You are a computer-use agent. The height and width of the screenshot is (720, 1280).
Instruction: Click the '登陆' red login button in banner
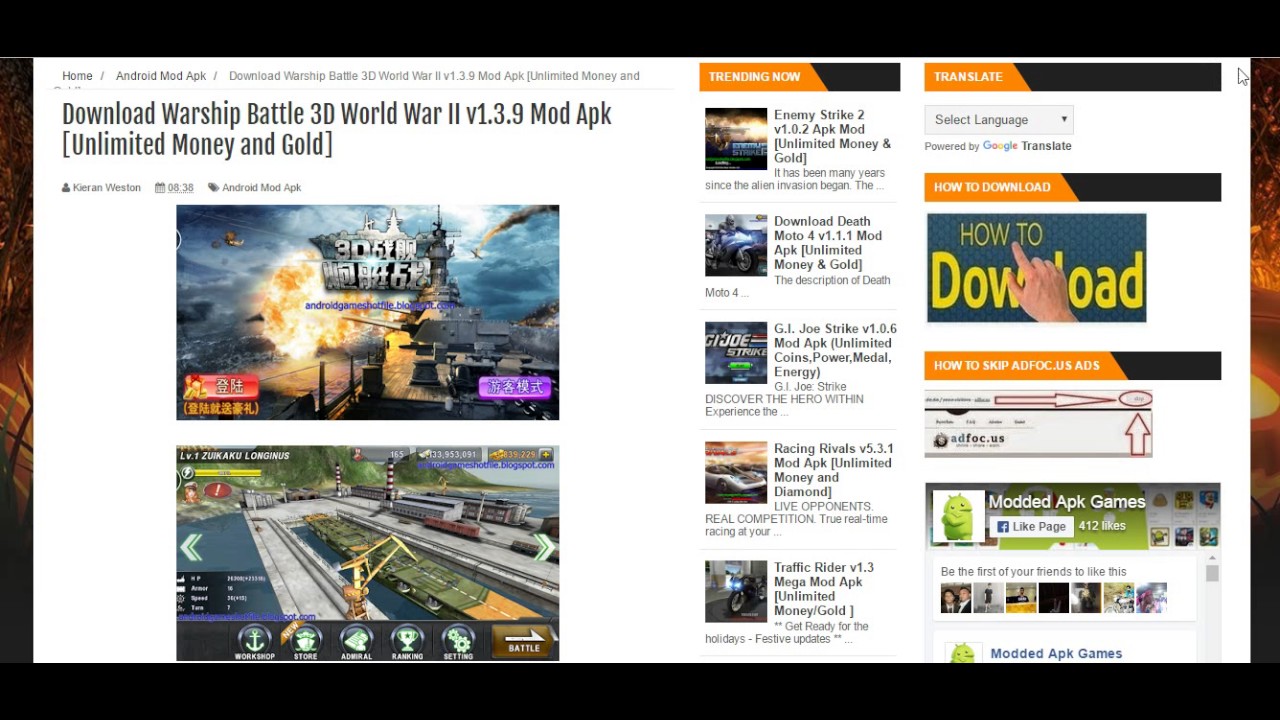click(x=222, y=386)
